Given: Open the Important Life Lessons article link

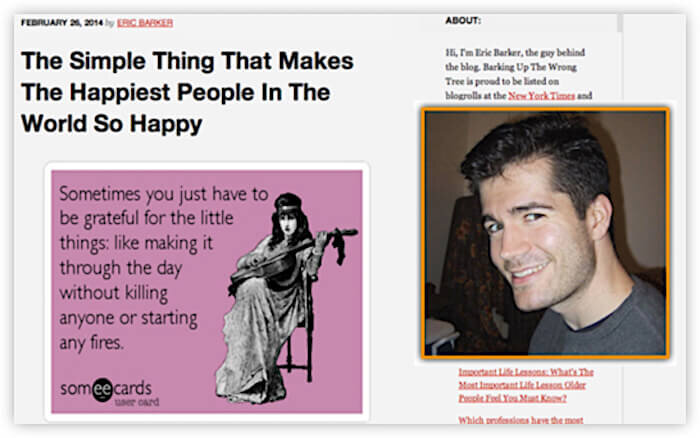Looking at the screenshot, I should pyautogui.click(x=526, y=385).
